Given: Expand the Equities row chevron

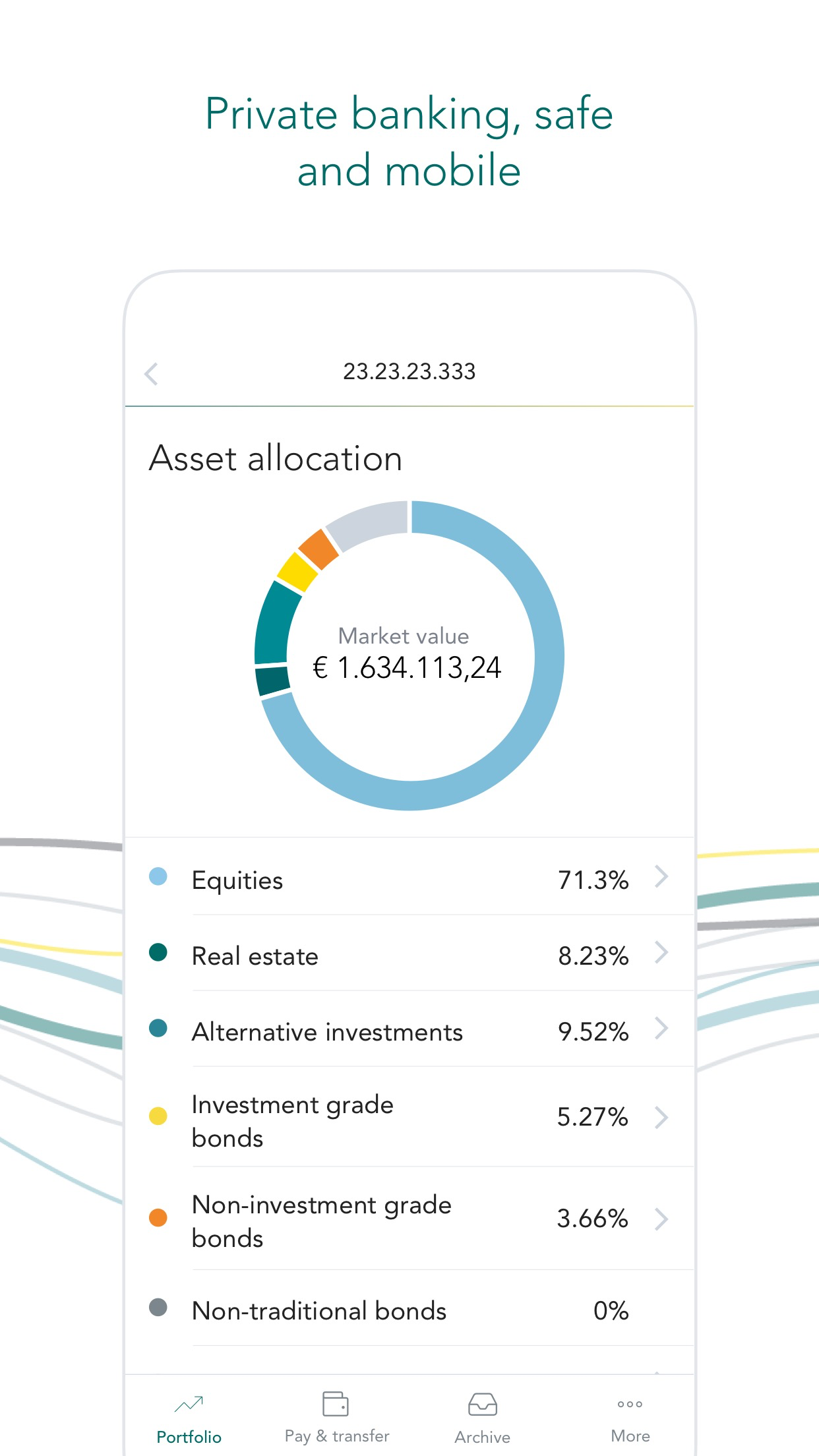Looking at the screenshot, I should [x=661, y=877].
